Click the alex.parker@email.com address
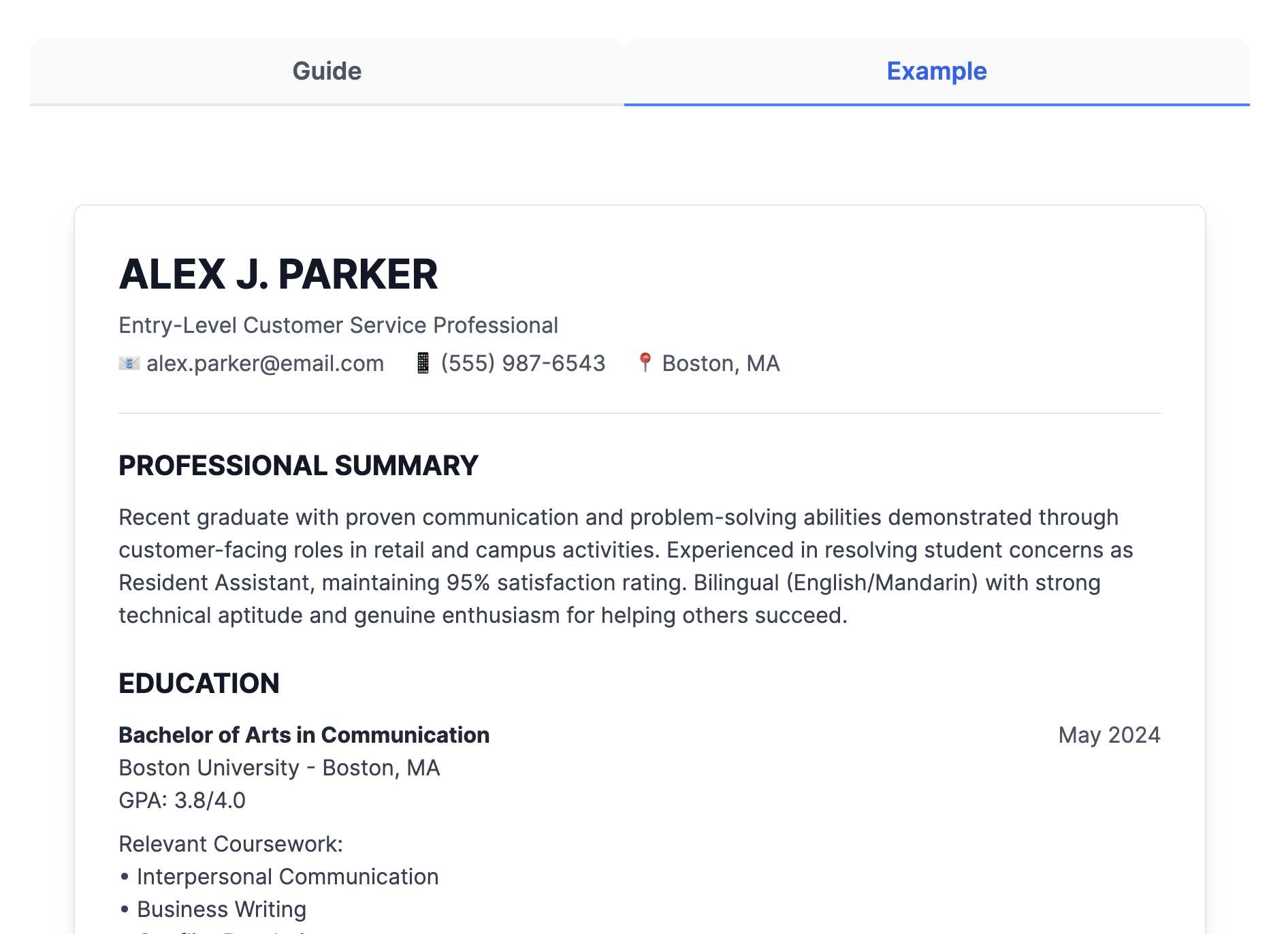This screenshot has height=934, width=1288. point(265,364)
